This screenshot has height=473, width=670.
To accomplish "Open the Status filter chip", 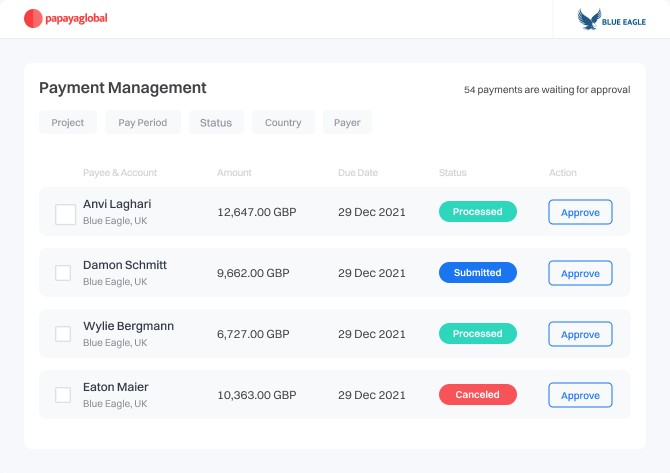I will 216,123.
